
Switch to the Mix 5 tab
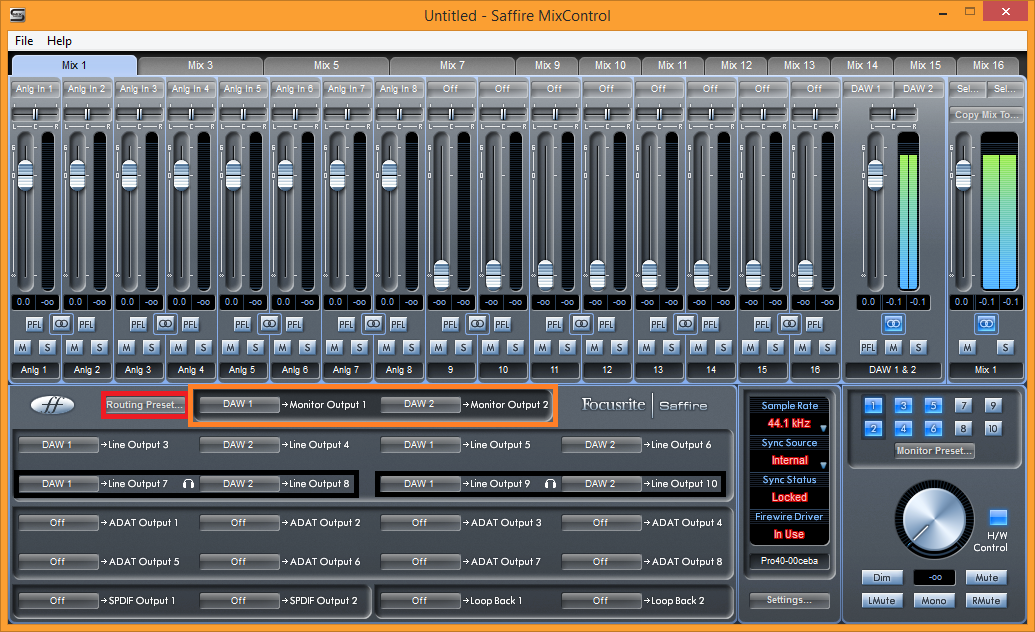326,65
